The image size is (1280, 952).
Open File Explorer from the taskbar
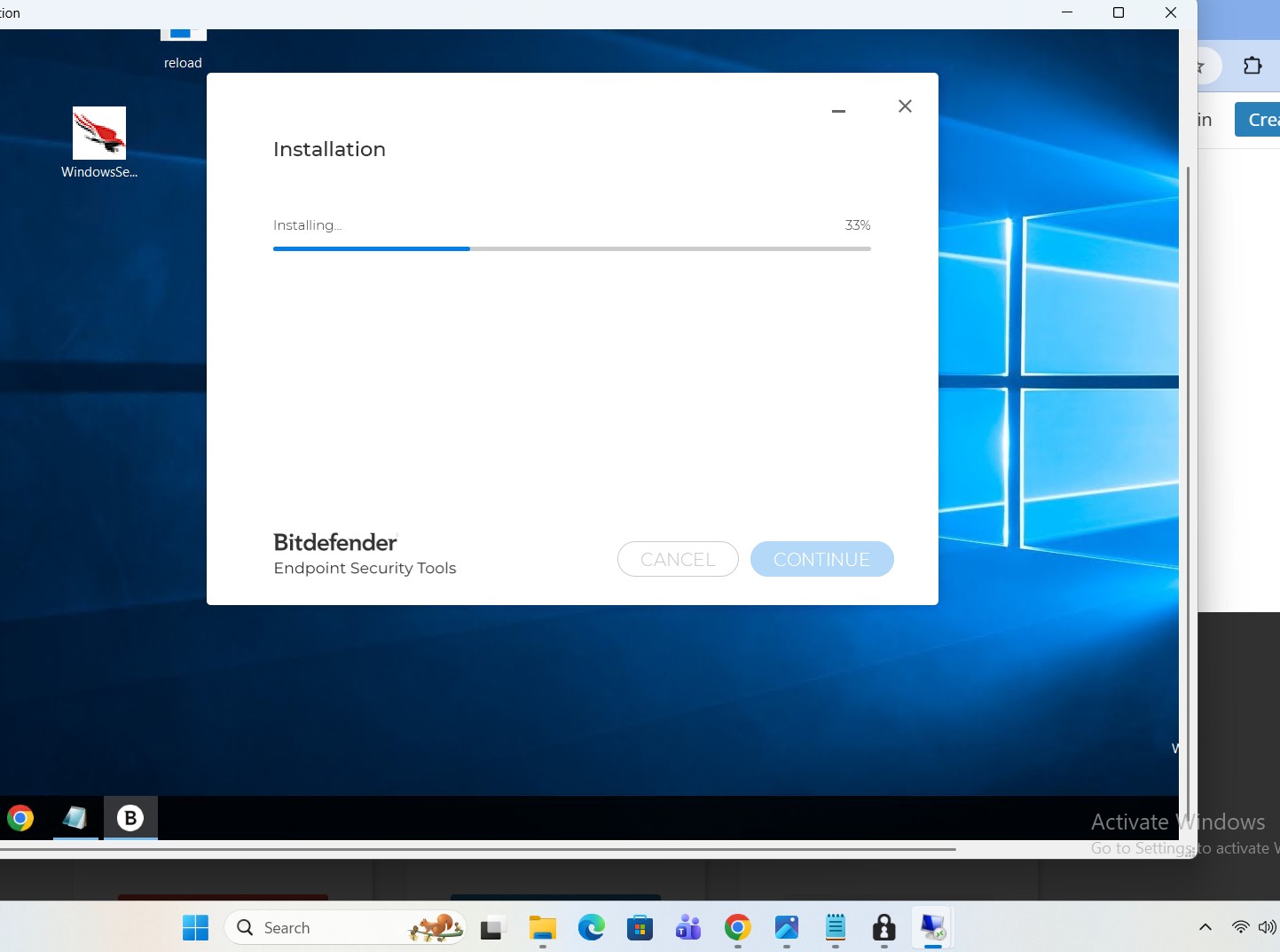coord(542,928)
